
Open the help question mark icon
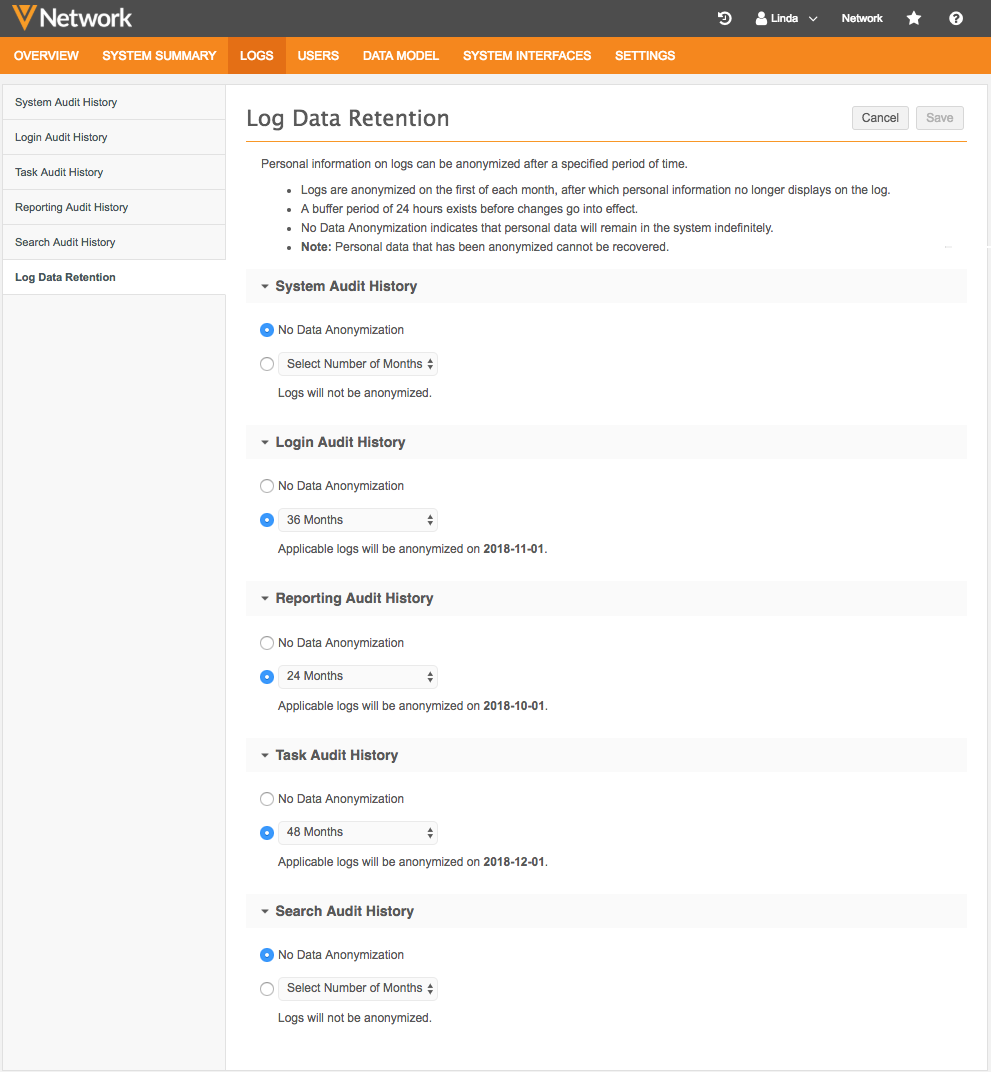(x=956, y=18)
